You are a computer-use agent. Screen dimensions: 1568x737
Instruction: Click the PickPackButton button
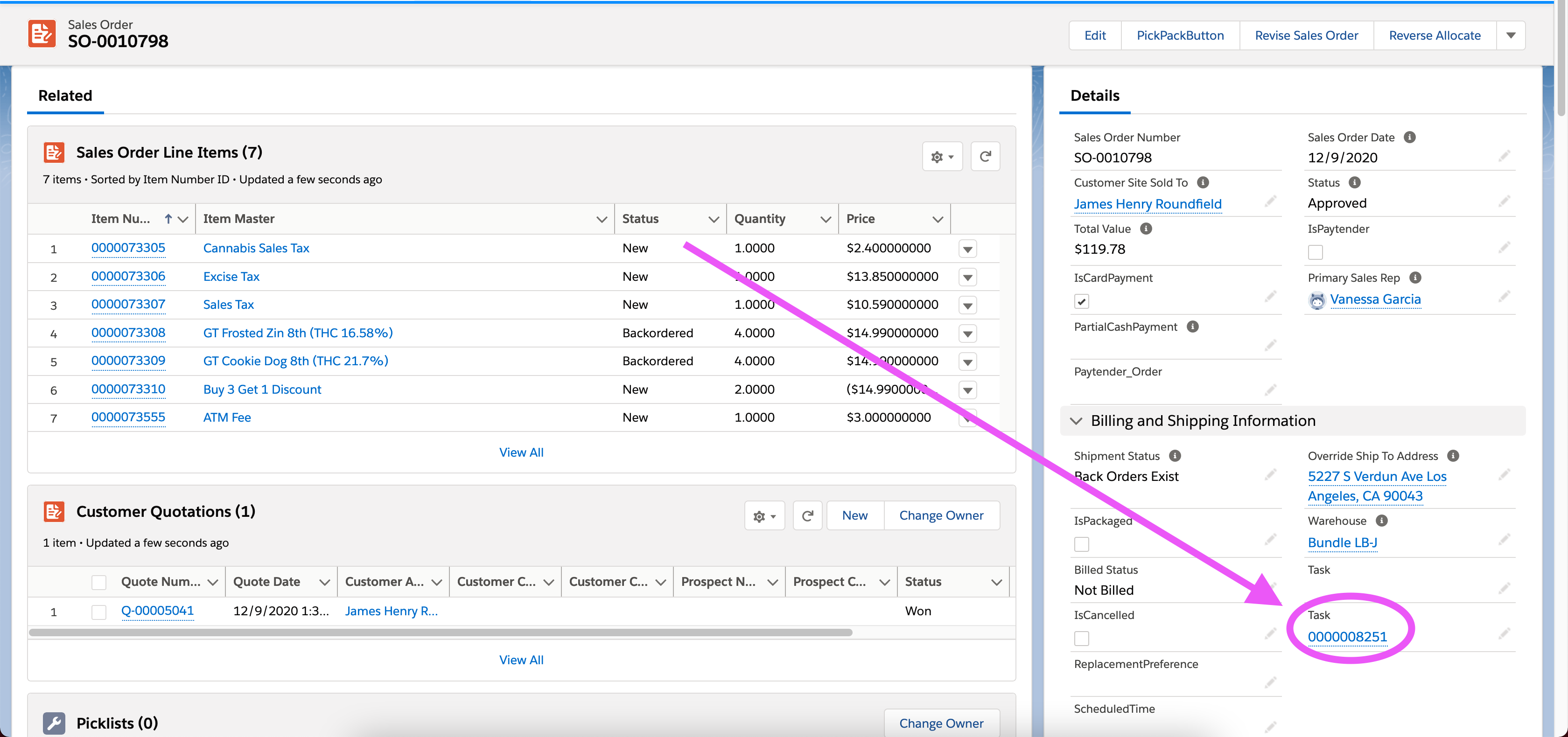[1180, 35]
